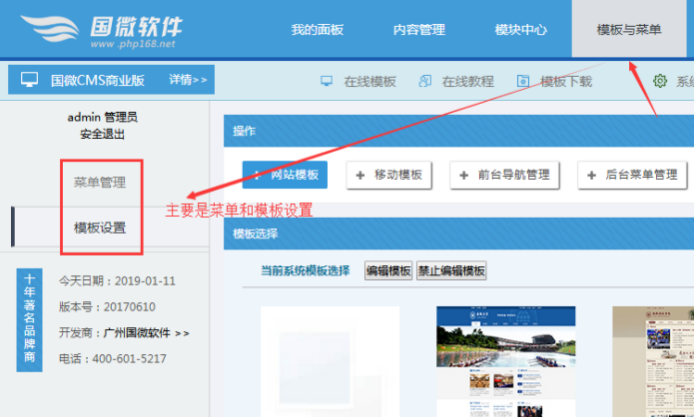Open the 我的面板 tab
Viewport: 694px width, 417px height.
pos(317,30)
